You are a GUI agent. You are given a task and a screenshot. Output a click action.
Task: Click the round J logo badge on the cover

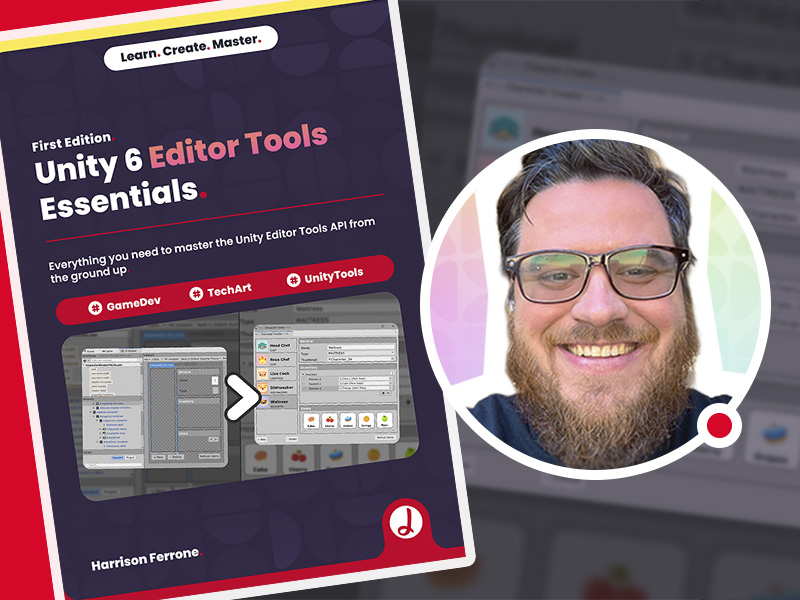coord(406,523)
